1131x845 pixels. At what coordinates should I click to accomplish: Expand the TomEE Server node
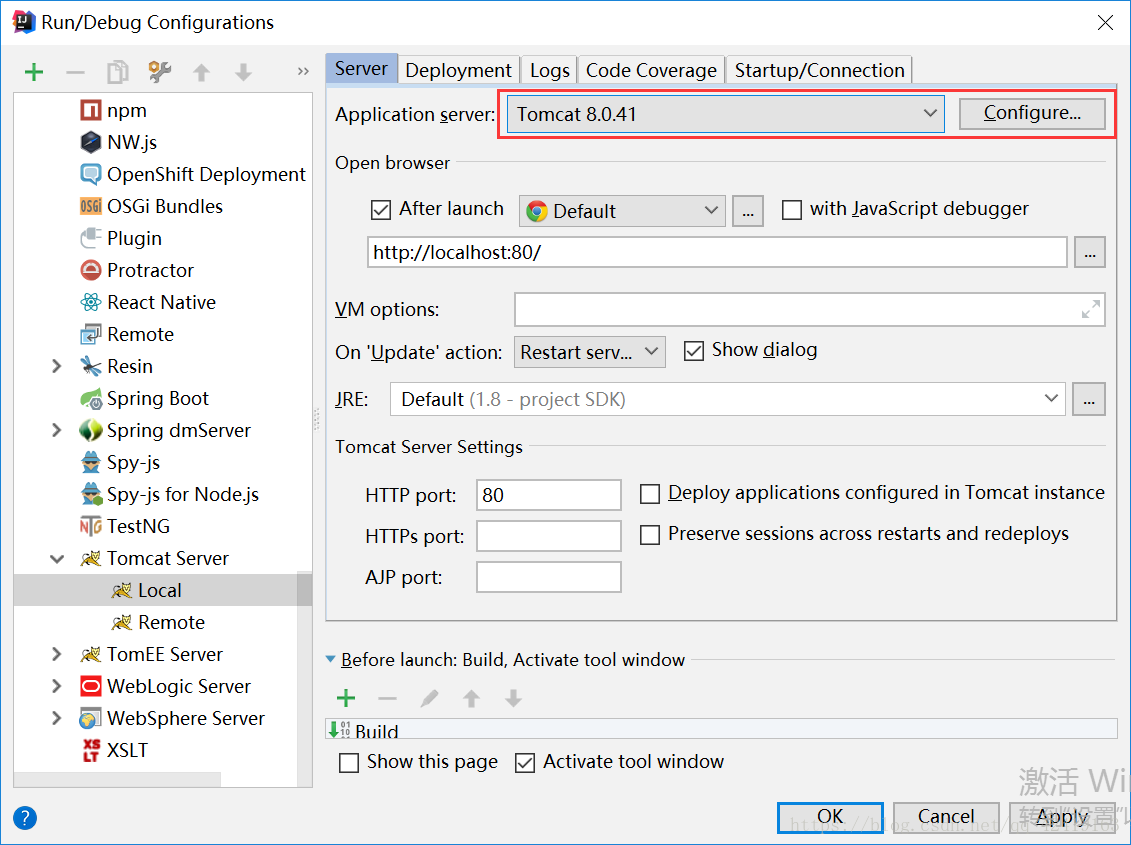coord(56,654)
